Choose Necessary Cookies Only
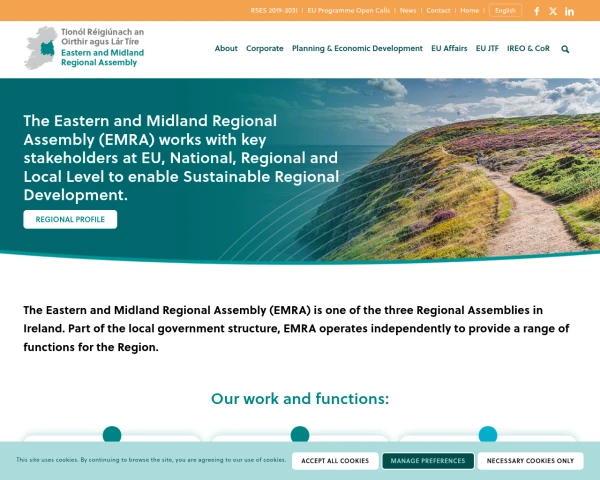600x480 pixels. [530, 461]
